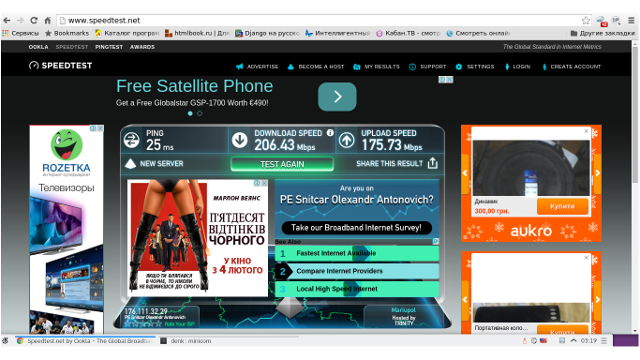
Task: Go back with browser back arrow
Action: coord(7,20)
